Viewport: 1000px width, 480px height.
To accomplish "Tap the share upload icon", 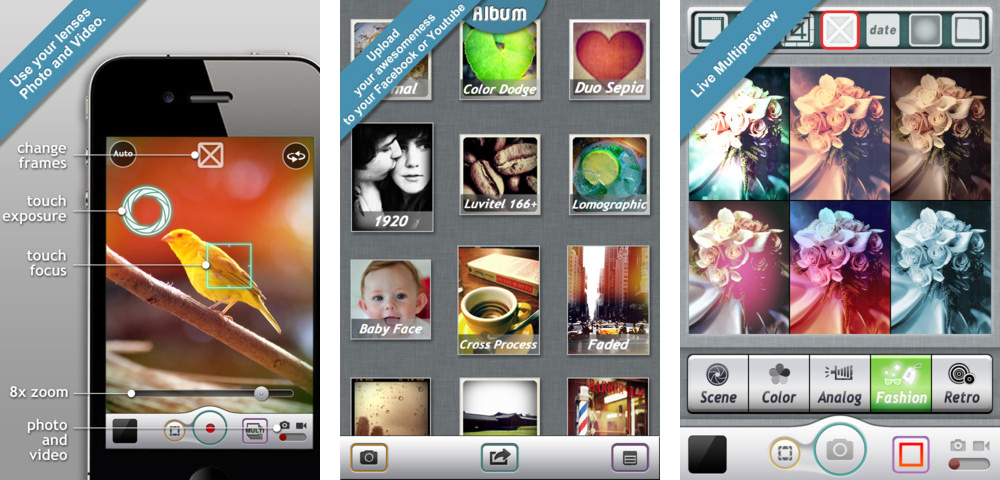I will [499, 457].
